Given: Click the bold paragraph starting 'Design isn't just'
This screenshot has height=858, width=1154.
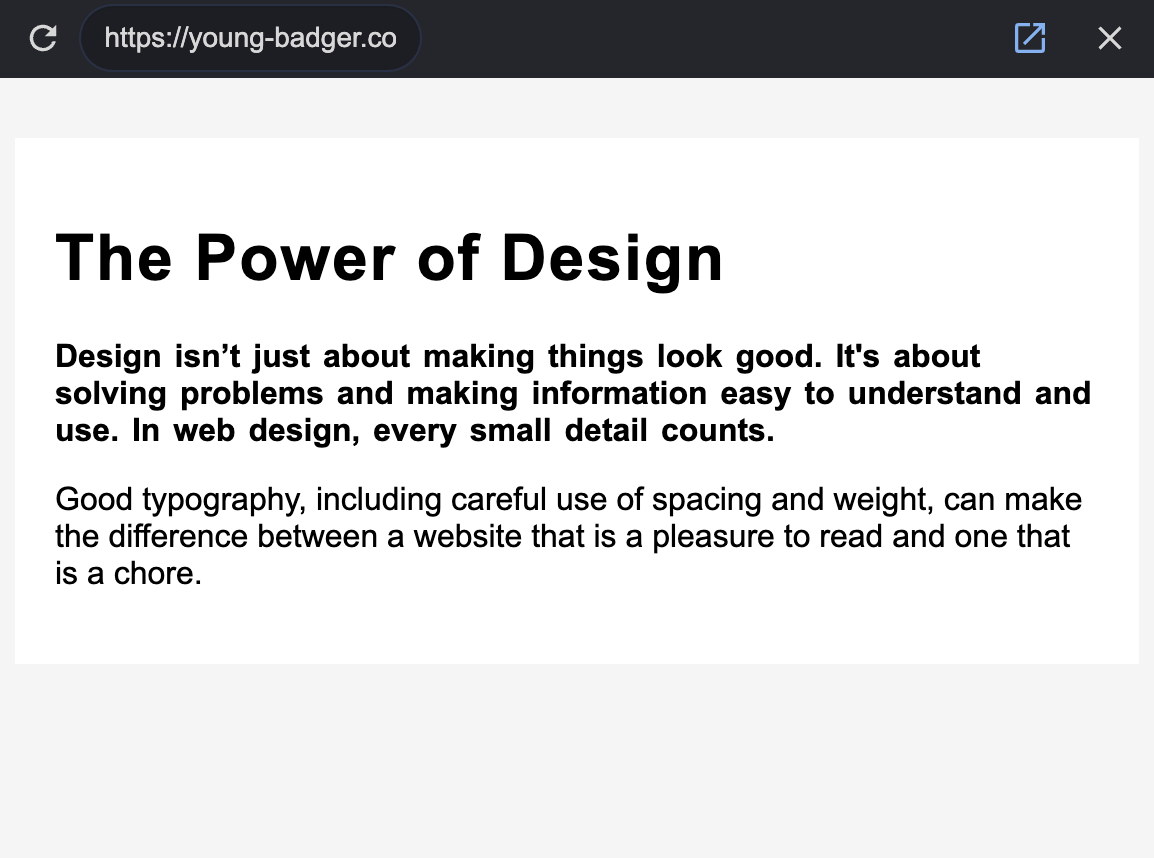Looking at the screenshot, I should coord(573,393).
